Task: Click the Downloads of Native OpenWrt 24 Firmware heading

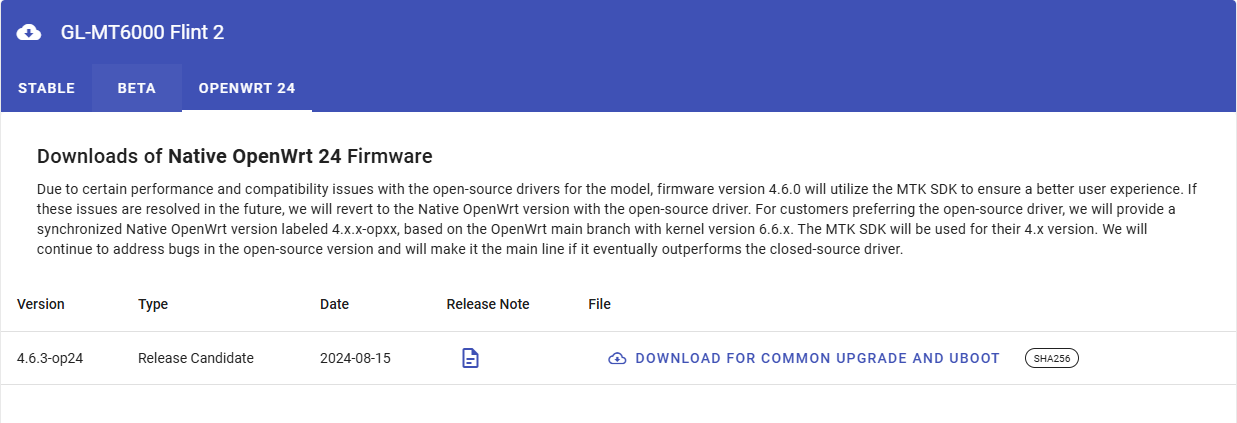Action: [x=234, y=156]
